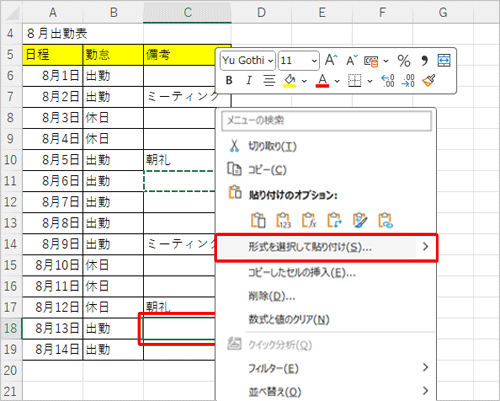Select row 18 header
Screen dimensions: 500x401
tap(10, 328)
